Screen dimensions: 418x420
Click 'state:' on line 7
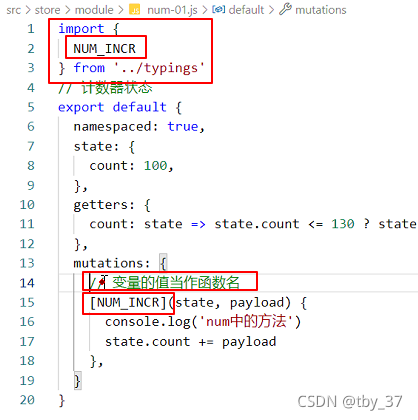pos(96,146)
